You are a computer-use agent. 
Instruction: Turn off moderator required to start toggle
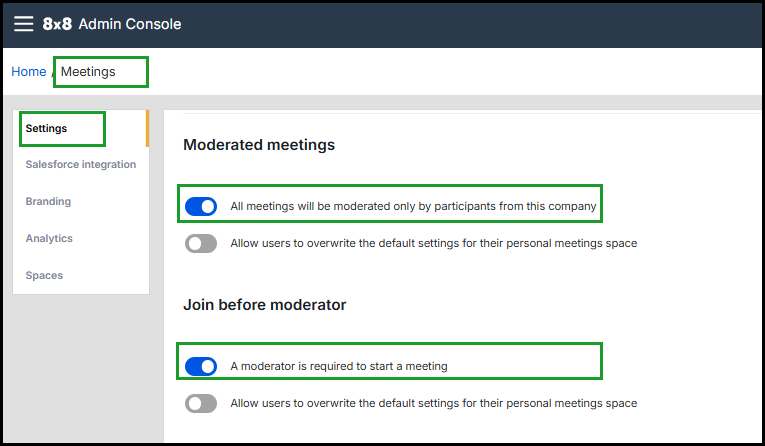[201, 367]
